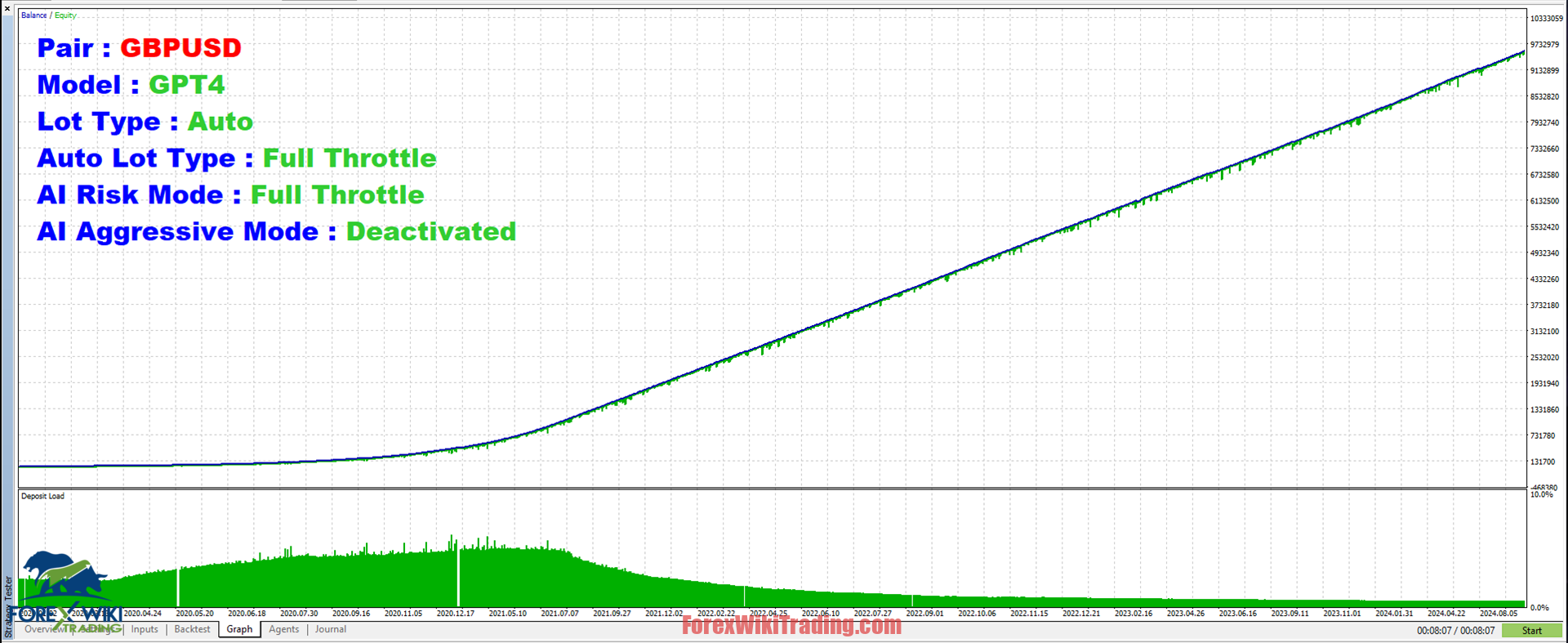
Task: Switch to the Settings tab
Action: 100,630
